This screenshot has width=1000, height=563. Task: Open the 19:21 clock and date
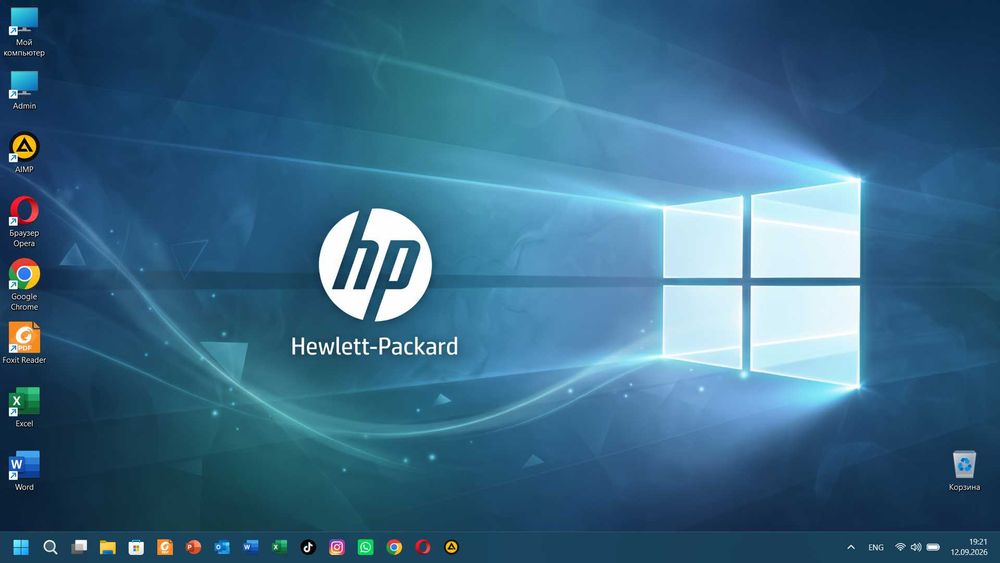click(969, 547)
